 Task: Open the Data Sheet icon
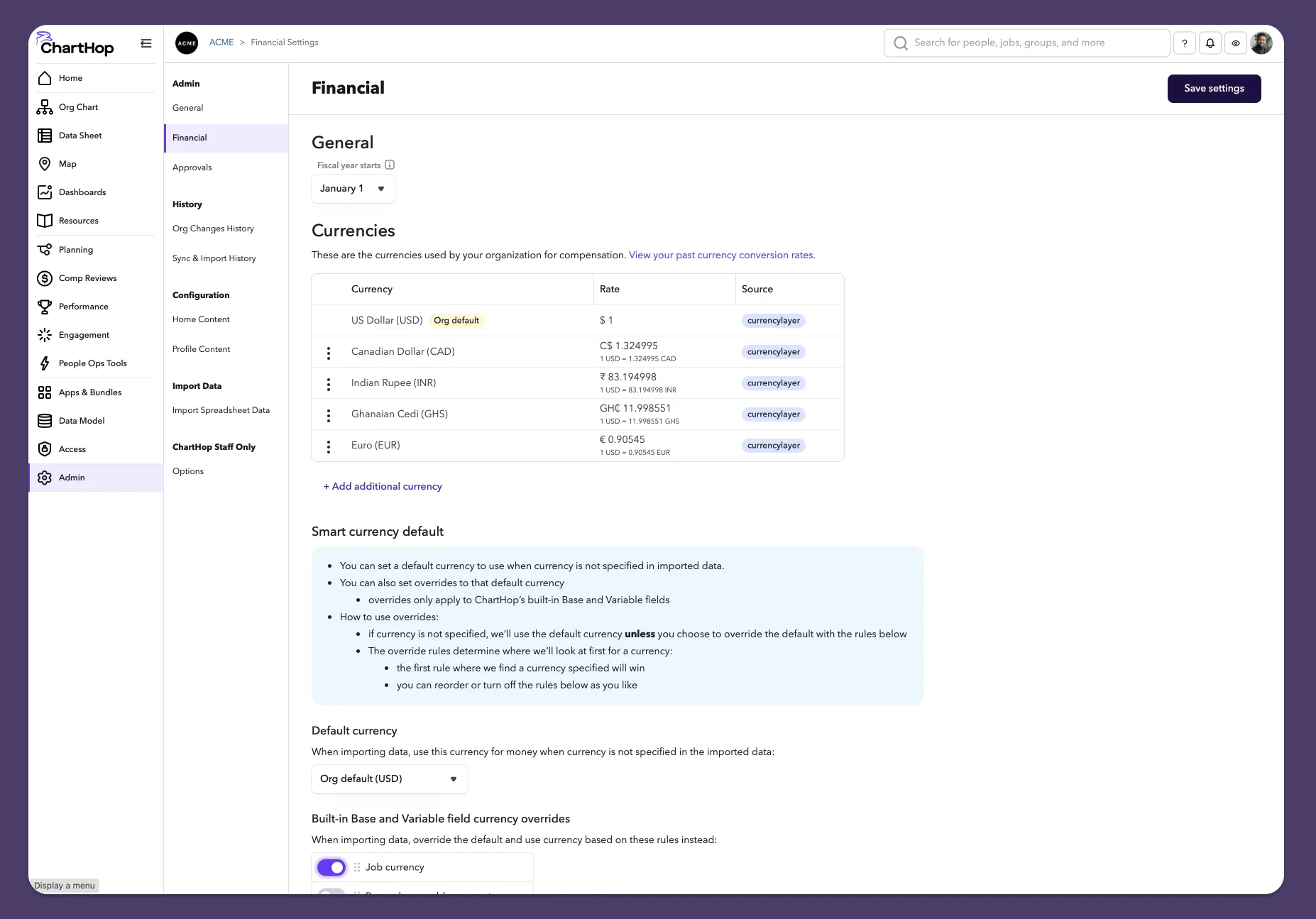[45, 136]
